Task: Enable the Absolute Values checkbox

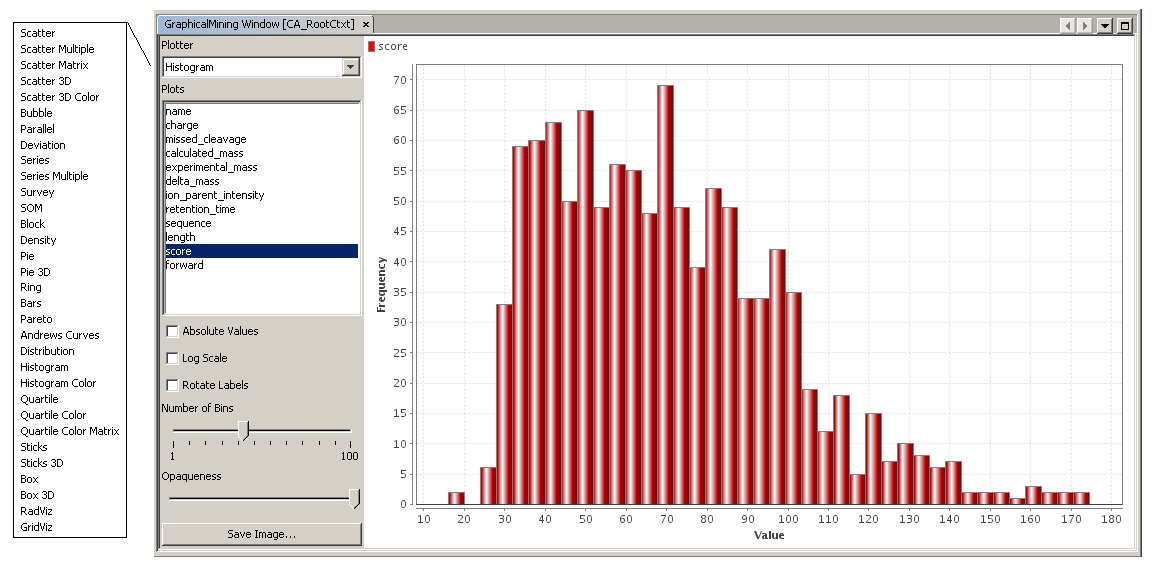Action: coord(173,331)
